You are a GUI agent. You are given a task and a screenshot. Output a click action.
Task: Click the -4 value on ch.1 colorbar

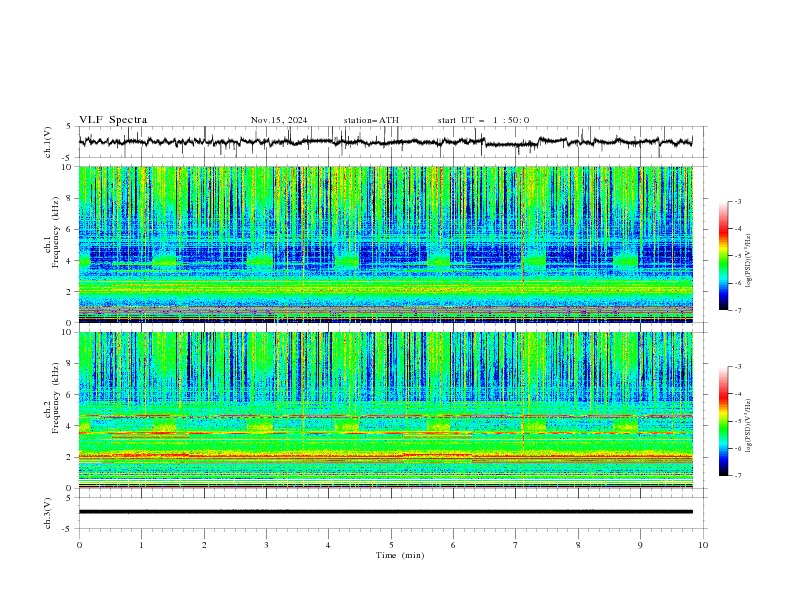coord(738,229)
